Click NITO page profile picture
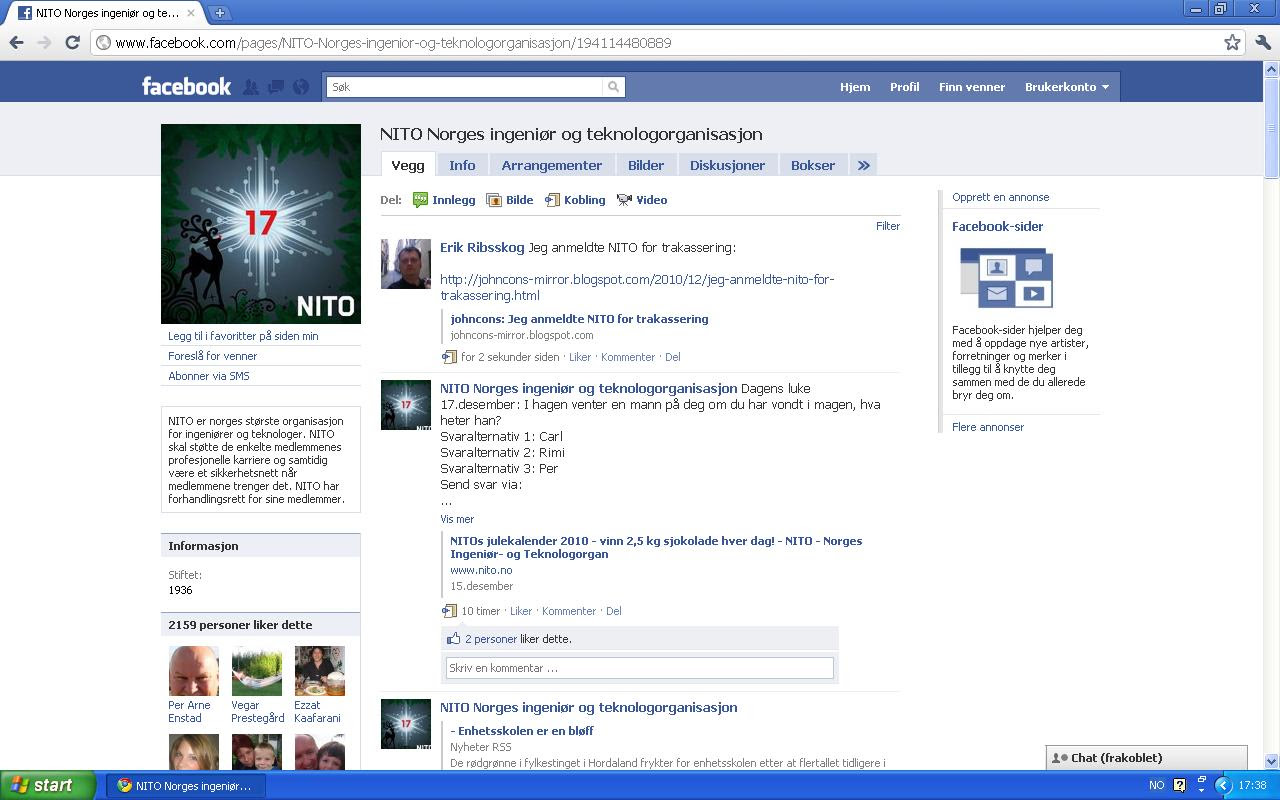Screen dimensions: 1280x800 coord(261,224)
